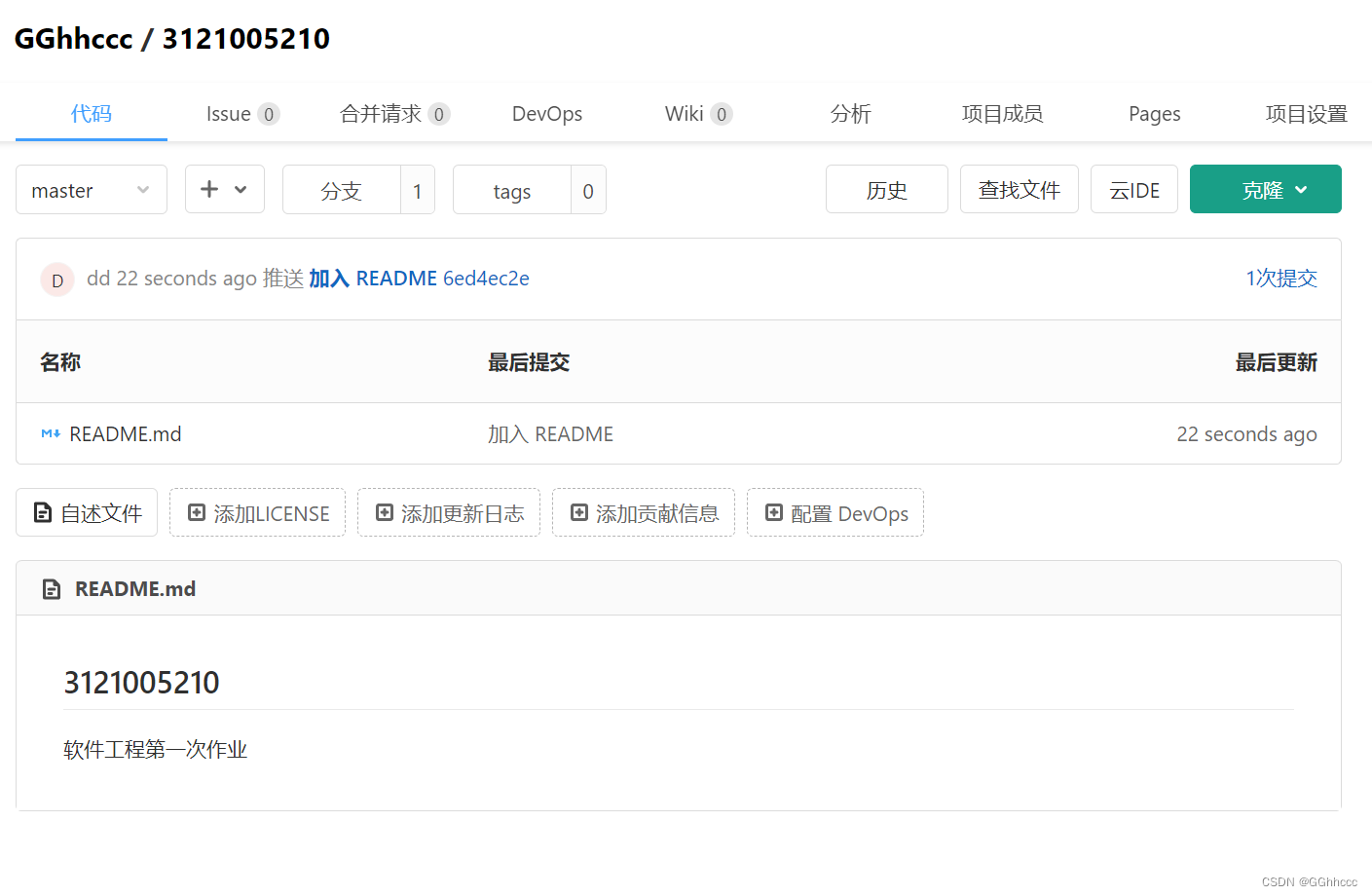Open the Pages tab

coord(1154,114)
